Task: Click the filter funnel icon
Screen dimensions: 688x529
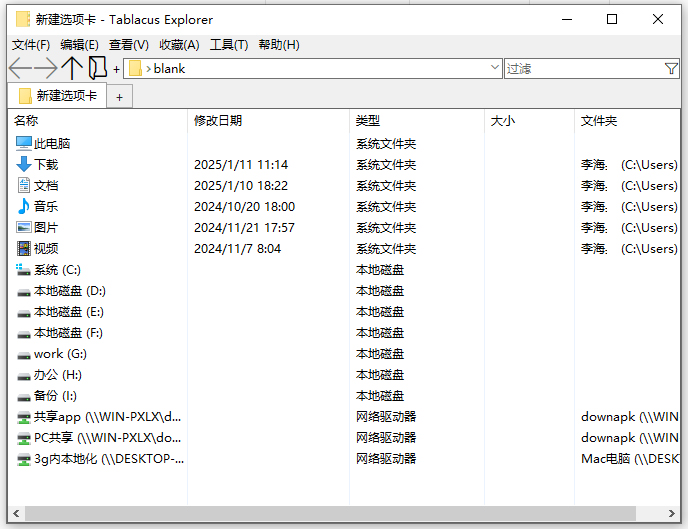Action: (x=671, y=68)
